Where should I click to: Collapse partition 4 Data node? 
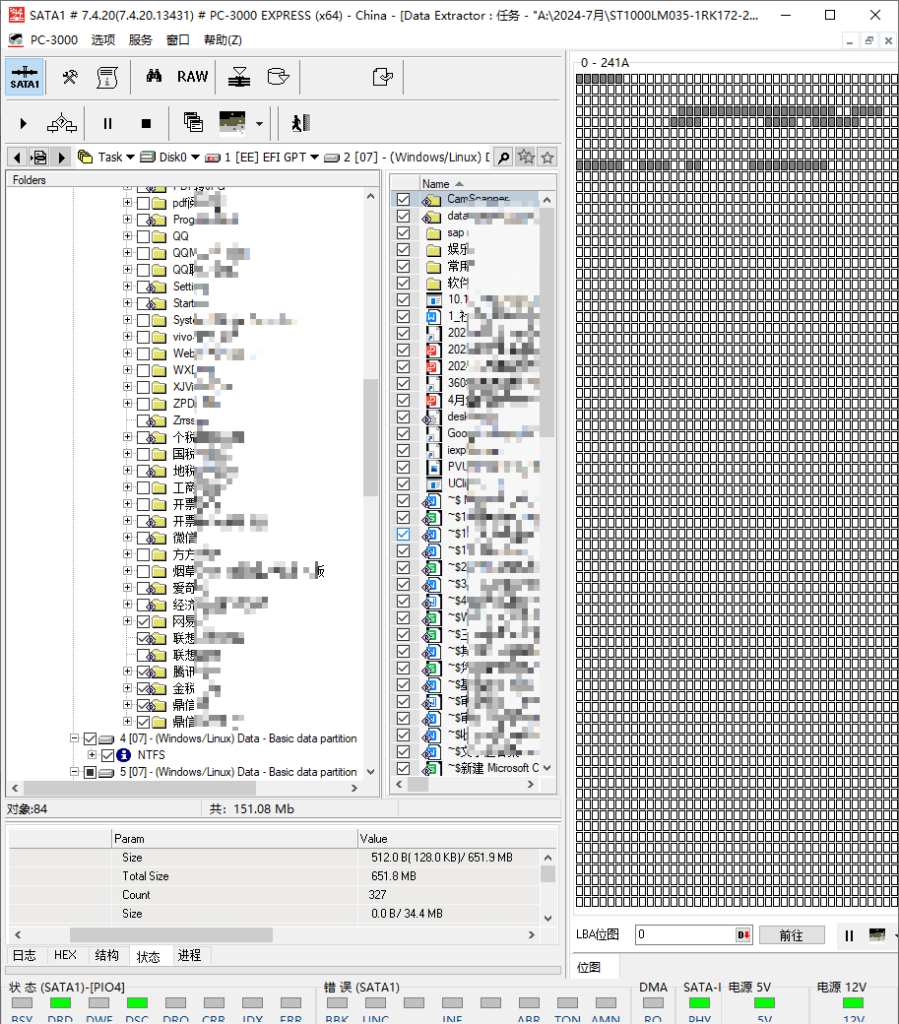click(x=74, y=739)
